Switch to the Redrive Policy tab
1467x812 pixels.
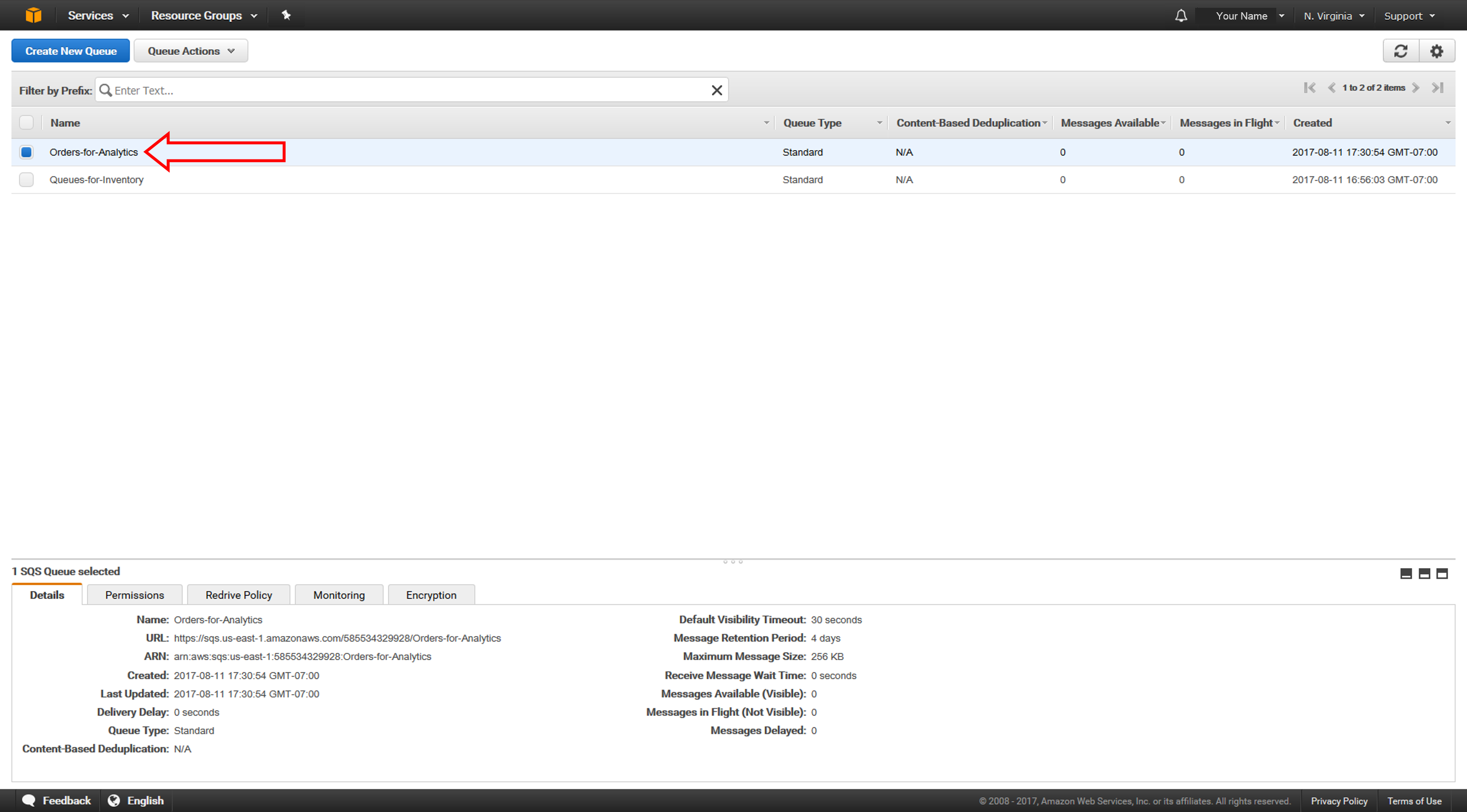pos(238,594)
